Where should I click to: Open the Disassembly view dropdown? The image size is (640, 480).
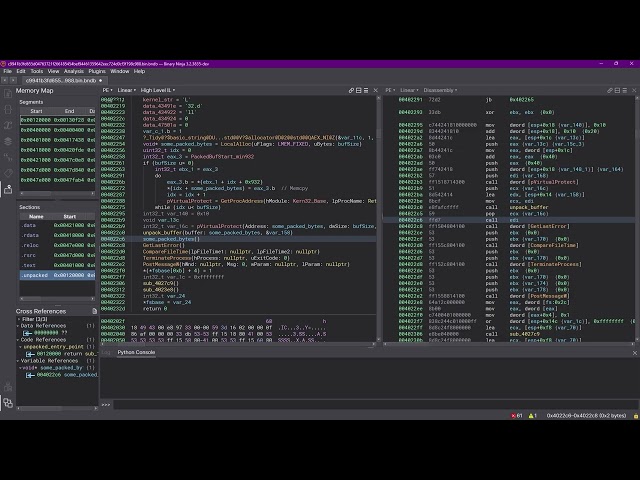pos(440,90)
